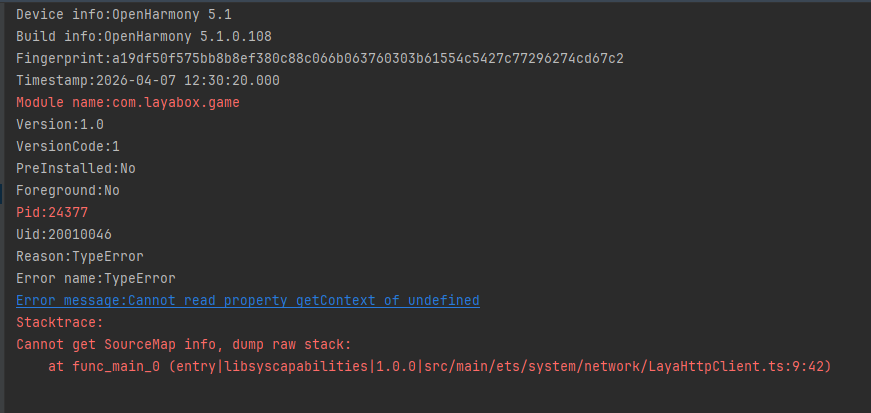Click the Fingerprint hash line
871x413 pixels.
(x=320, y=58)
